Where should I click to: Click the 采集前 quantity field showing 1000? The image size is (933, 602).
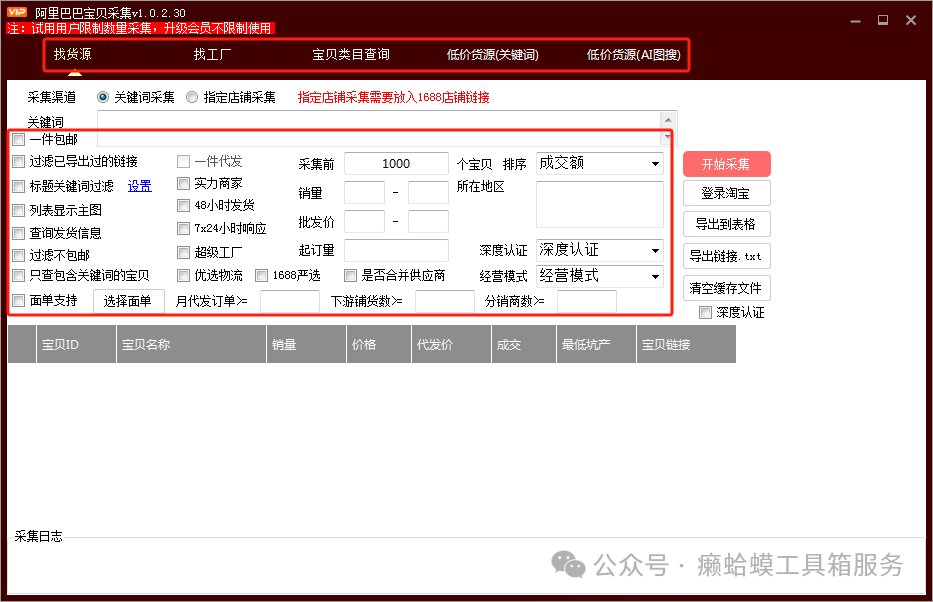point(396,164)
